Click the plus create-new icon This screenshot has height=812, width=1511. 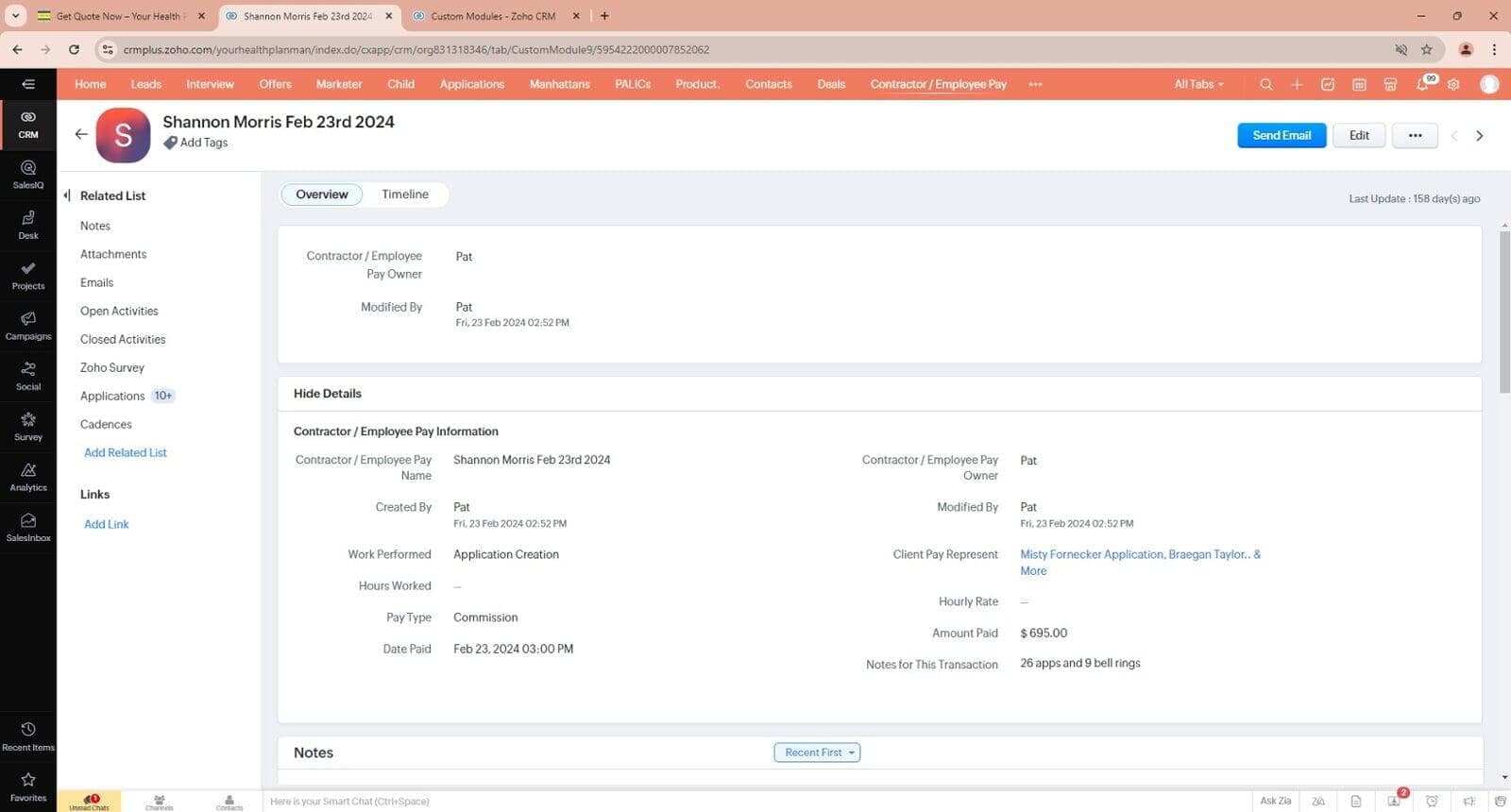[1297, 84]
